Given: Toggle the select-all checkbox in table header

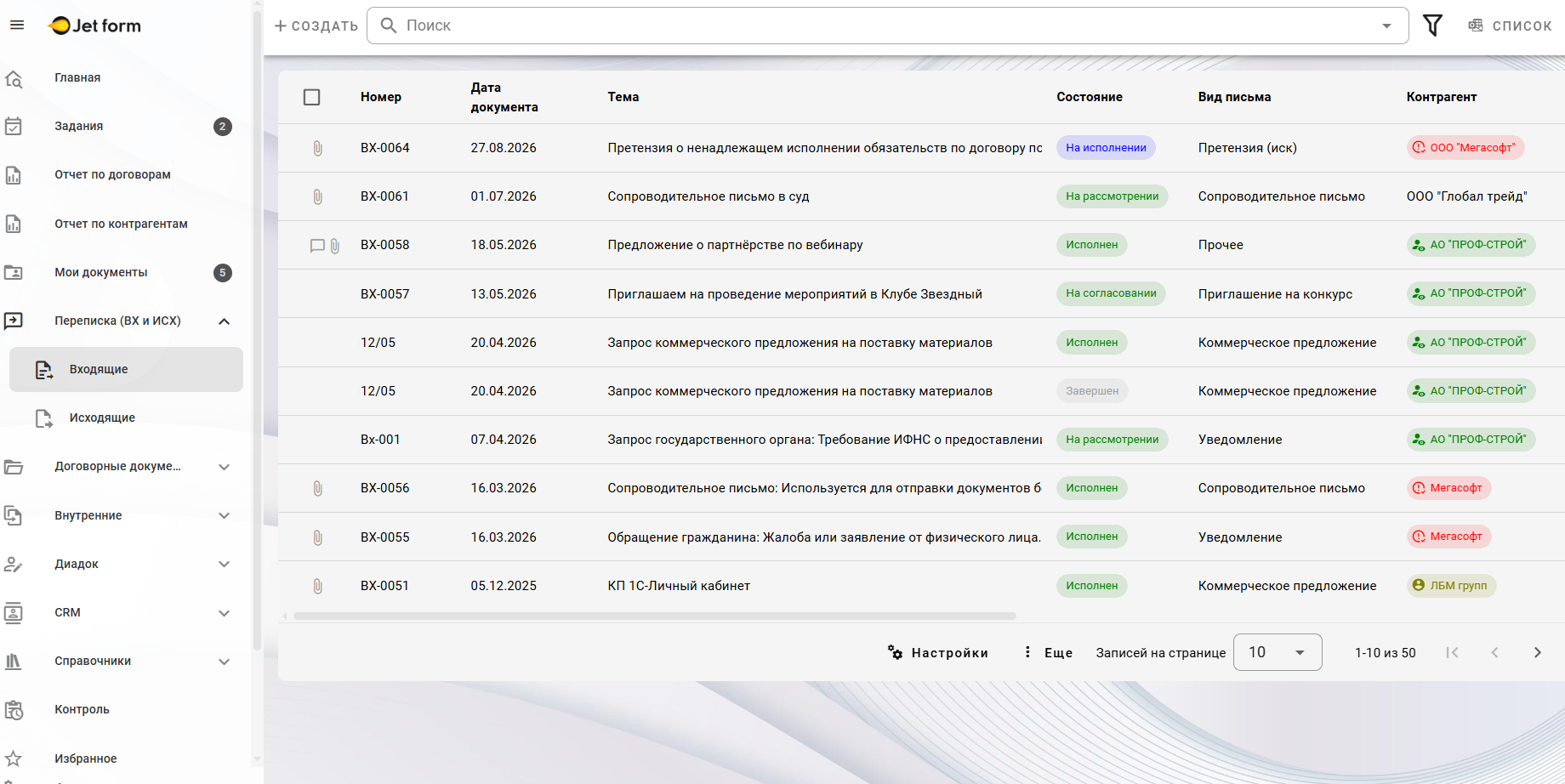Looking at the screenshot, I should 312,97.
